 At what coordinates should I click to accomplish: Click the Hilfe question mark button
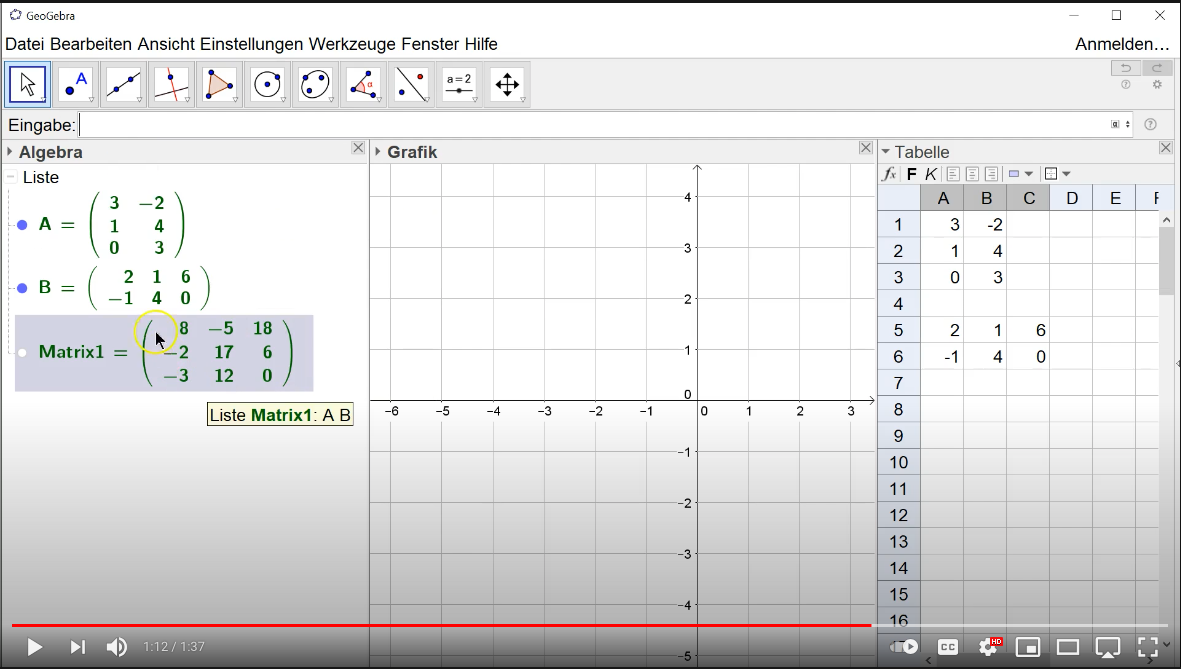coord(1150,124)
